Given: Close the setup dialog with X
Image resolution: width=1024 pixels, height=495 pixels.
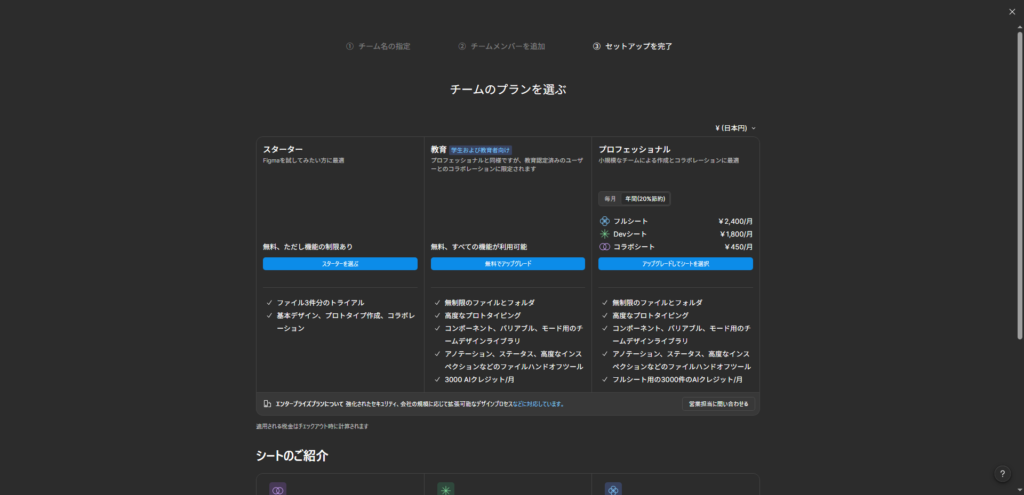Looking at the screenshot, I should (x=1012, y=11).
